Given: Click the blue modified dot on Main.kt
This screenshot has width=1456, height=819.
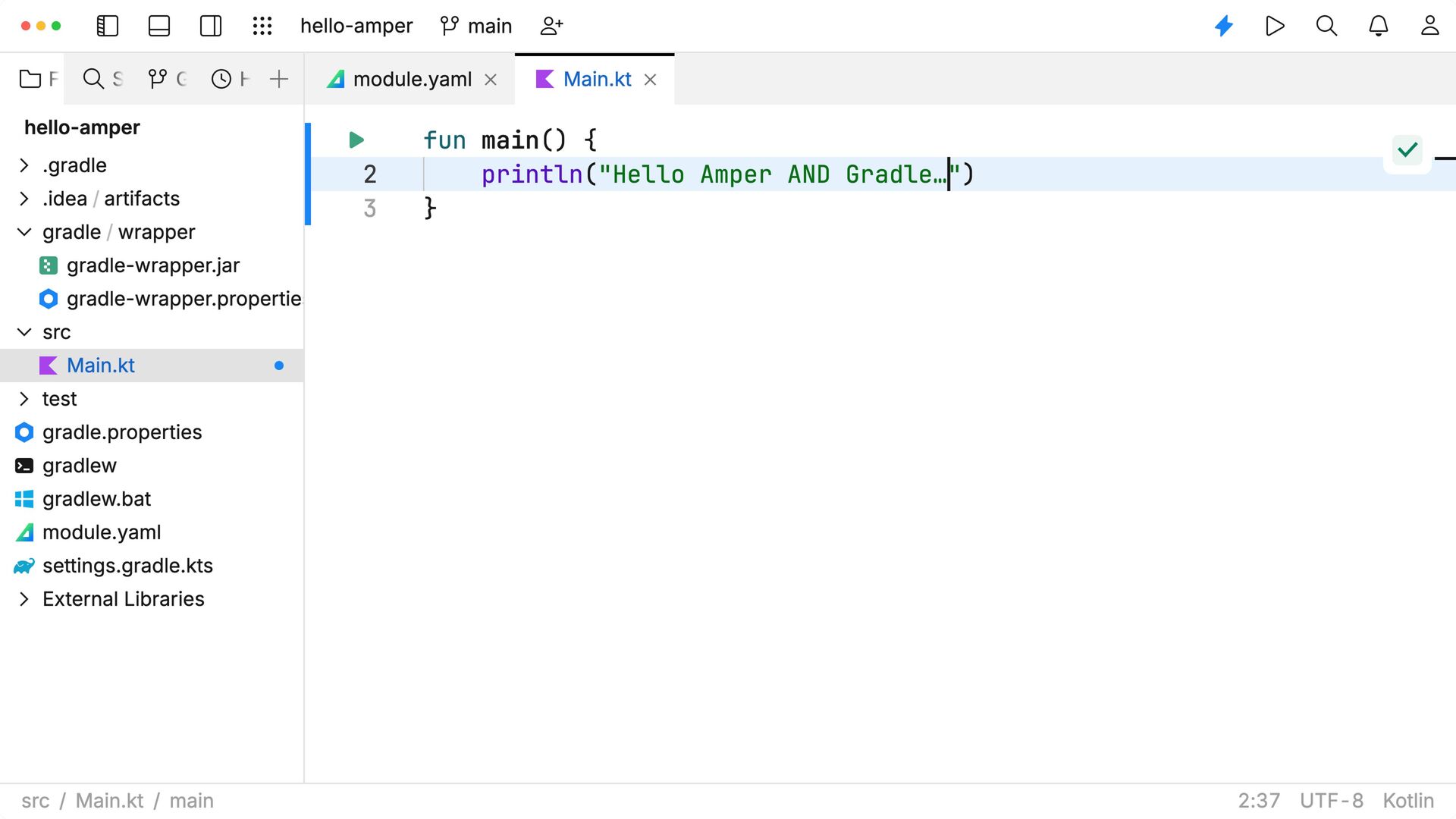Looking at the screenshot, I should [x=279, y=366].
